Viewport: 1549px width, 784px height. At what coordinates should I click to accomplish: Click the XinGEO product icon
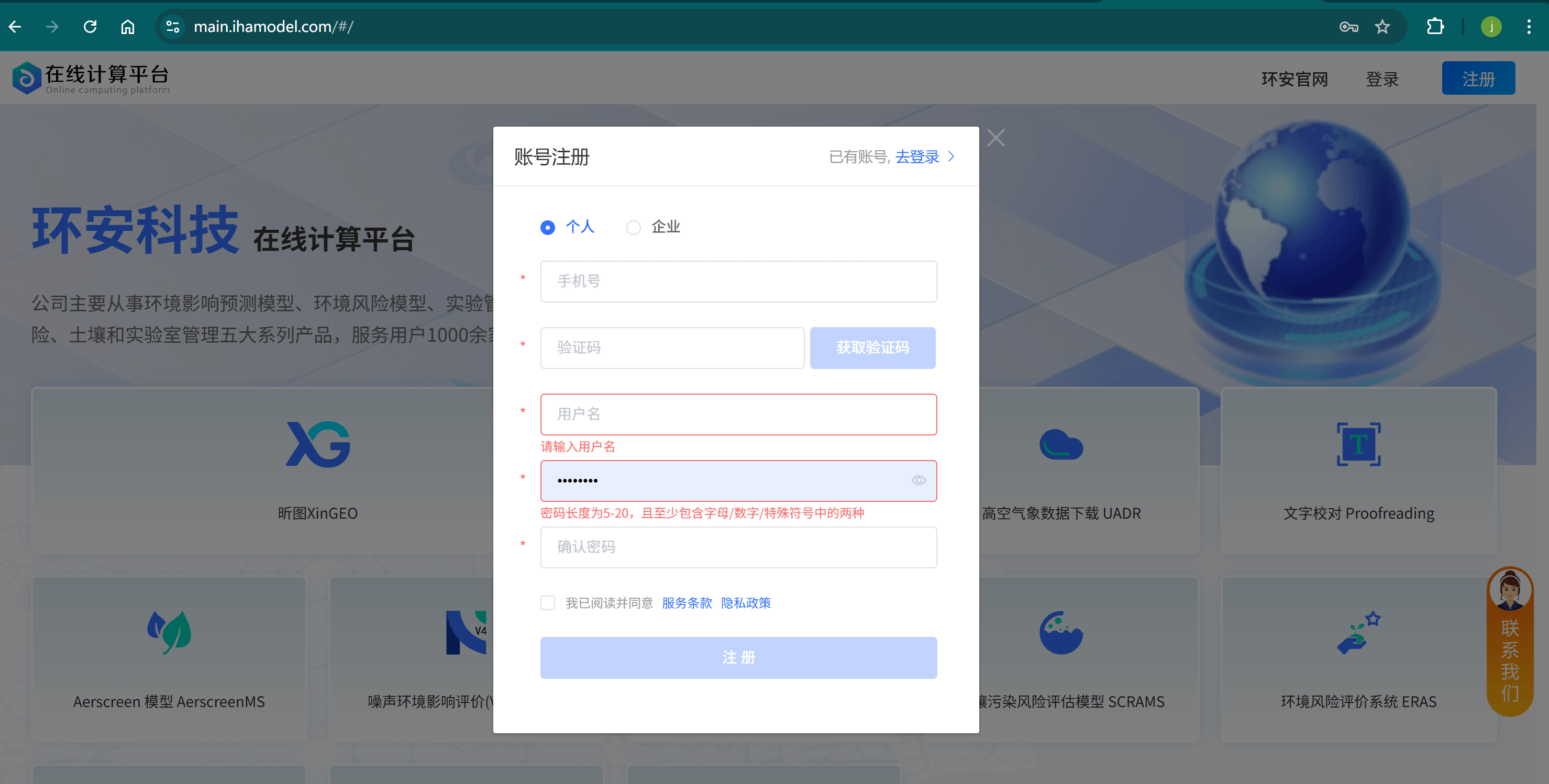click(317, 444)
